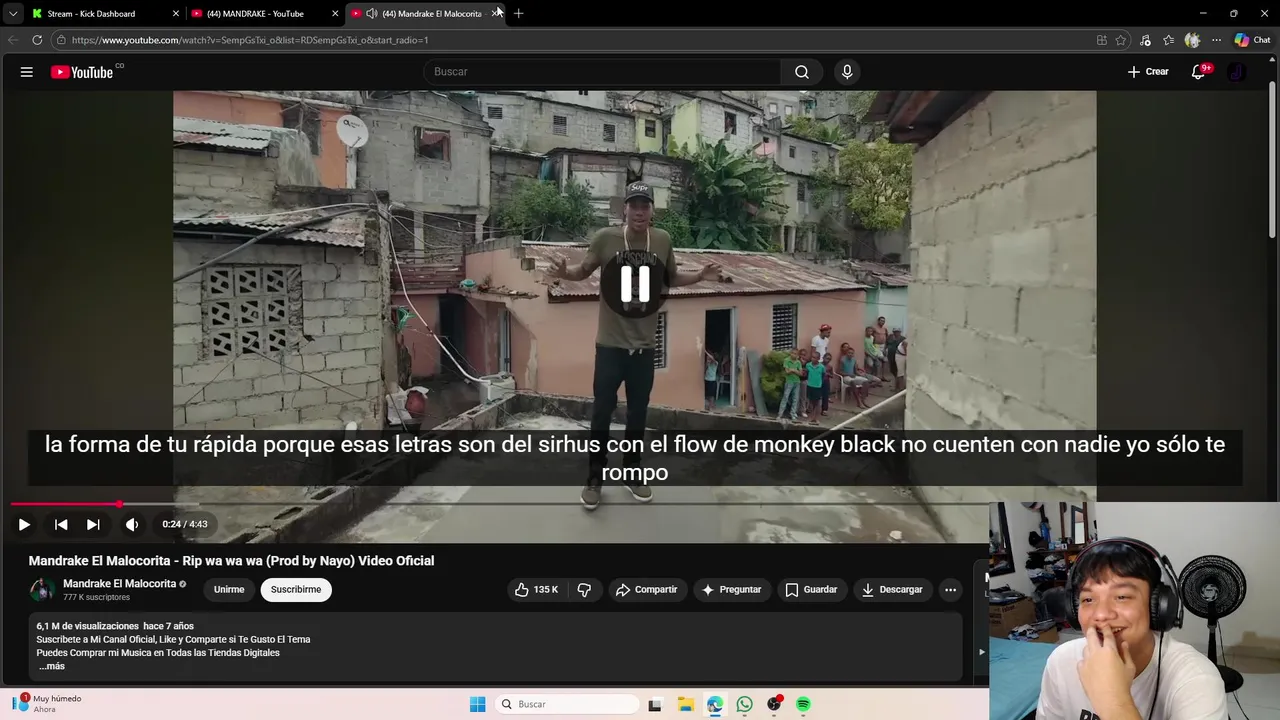Click the '777 K suscriptores' text
Viewport: 1280px width, 720px height.
point(97,597)
